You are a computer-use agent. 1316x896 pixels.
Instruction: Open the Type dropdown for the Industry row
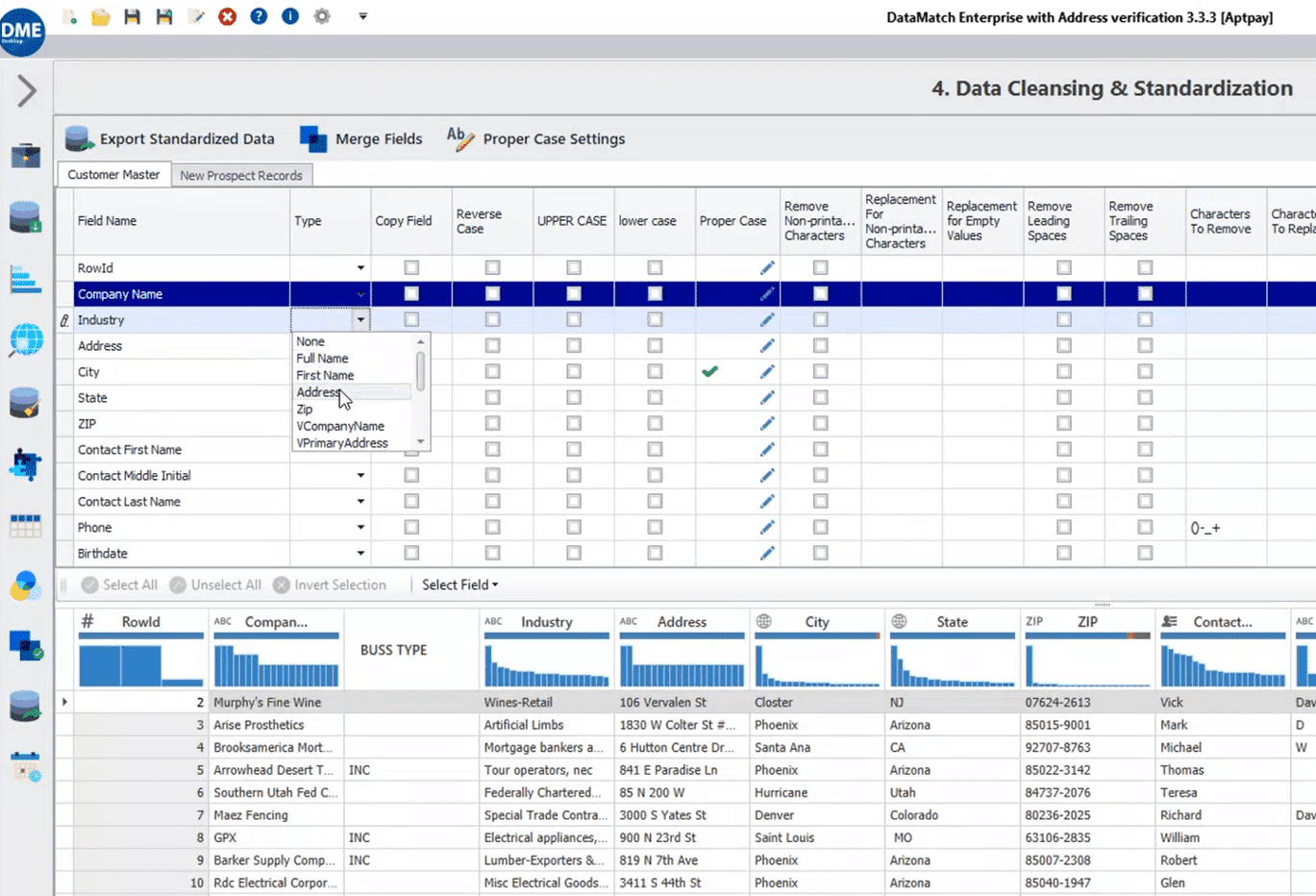pyautogui.click(x=360, y=320)
